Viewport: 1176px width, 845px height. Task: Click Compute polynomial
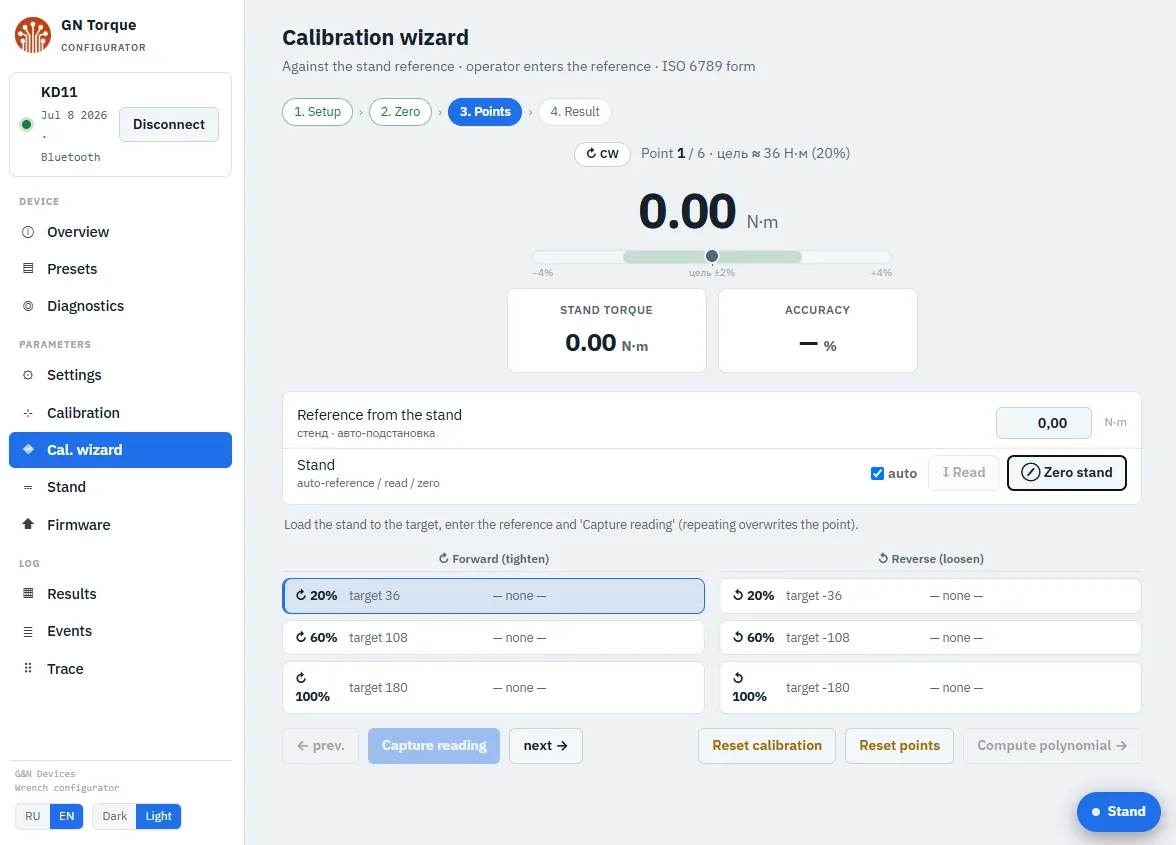click(x=1052, y=745)
